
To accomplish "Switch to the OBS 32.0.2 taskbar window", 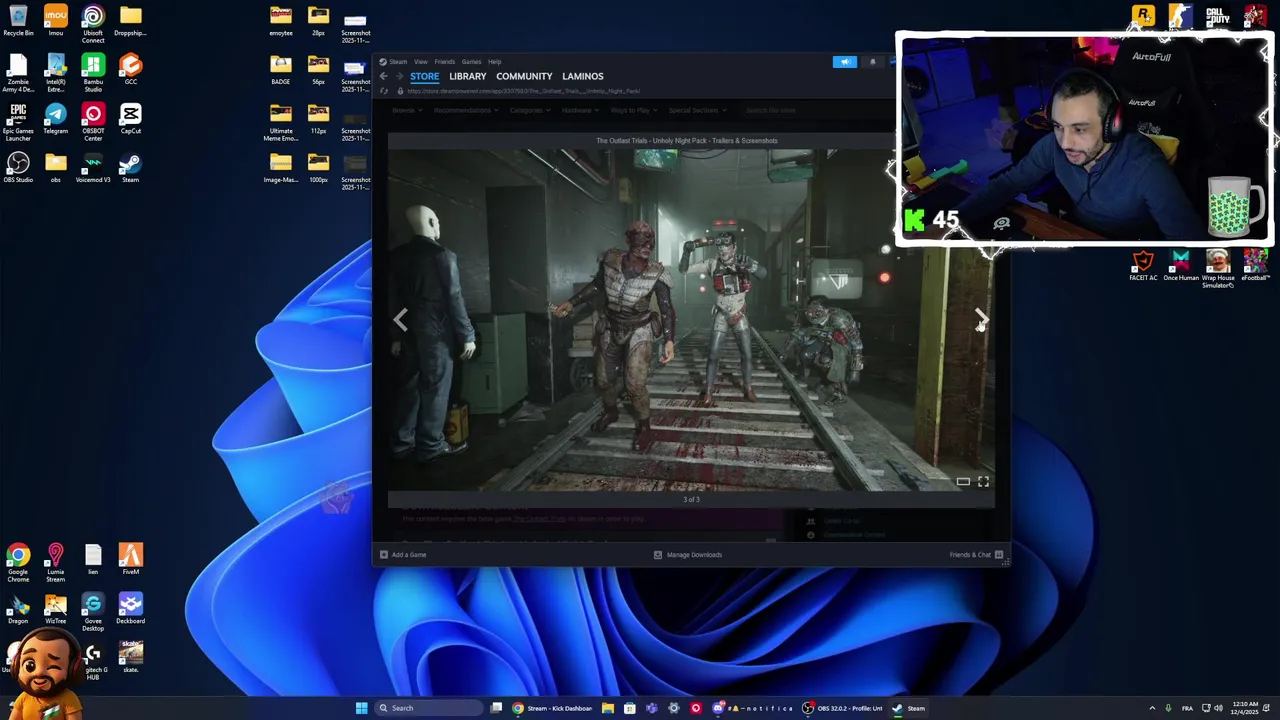I will pos(842,708).
